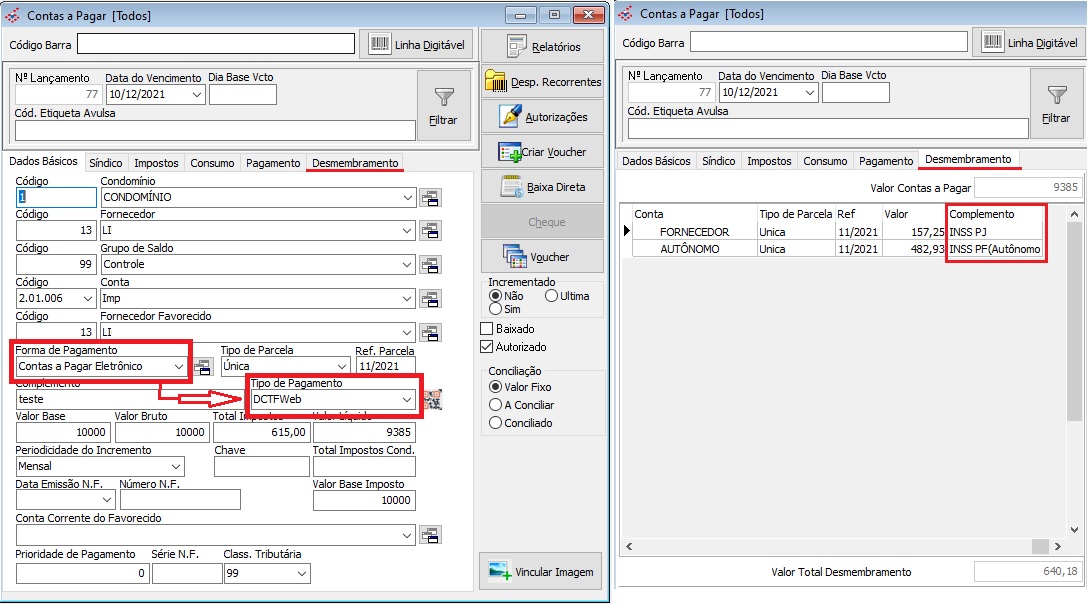Select the A Conciliar radio option
Viewport: 1090px width, 604px height.
click(x=495, y=405)
